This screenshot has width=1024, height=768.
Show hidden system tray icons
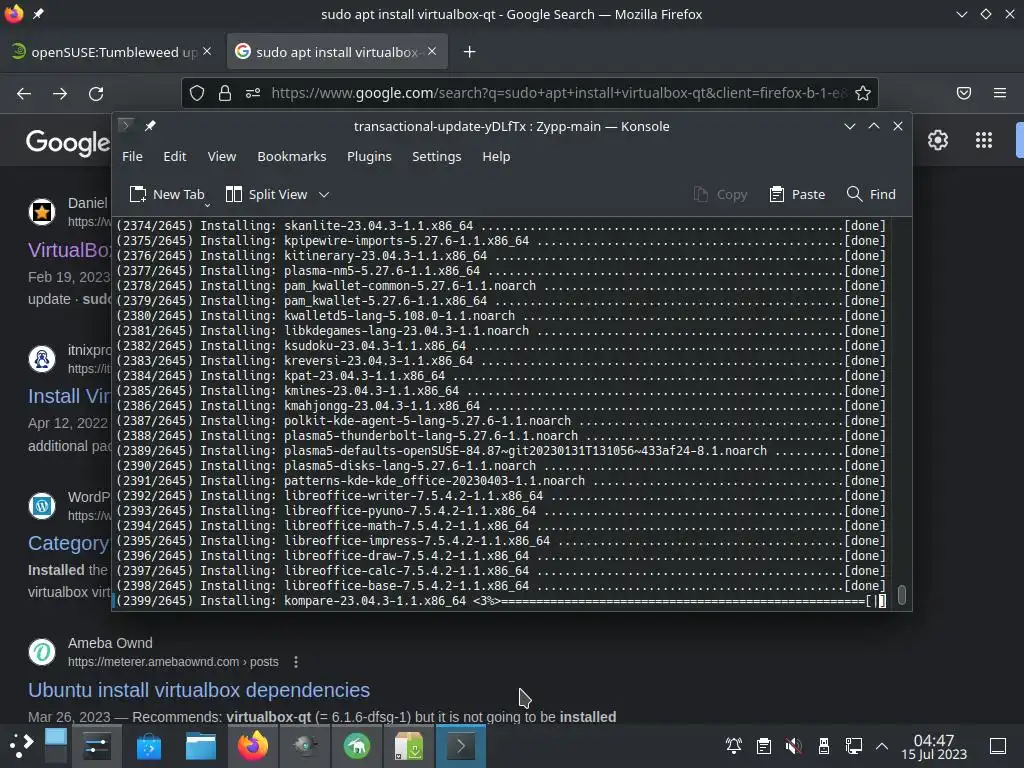pyautogui.click(x=882, y=746)
